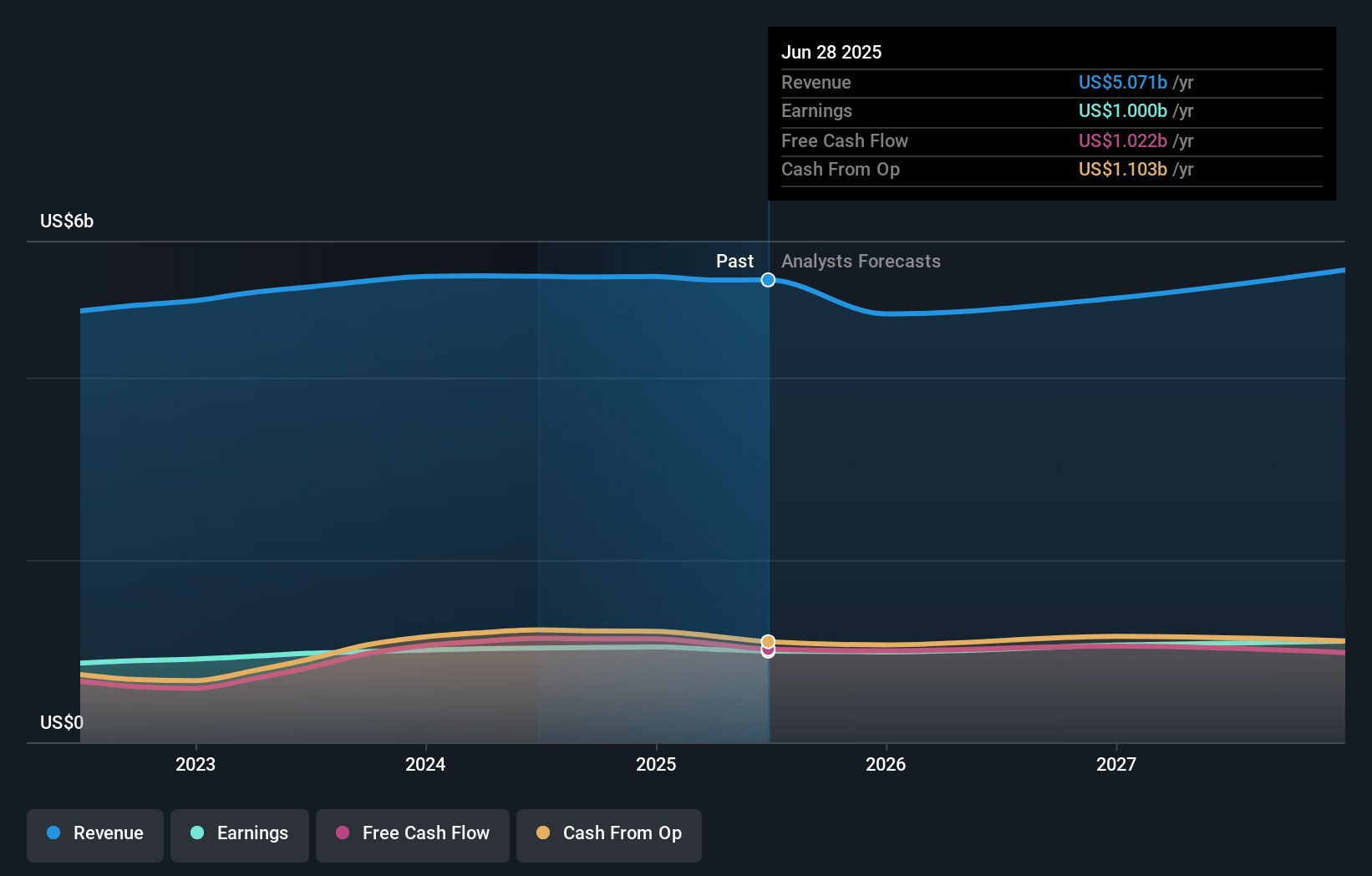Toggle the Cash From Op legend button
The width and height of the screenshot is (1372, 876).
click(x=609, y=835)
